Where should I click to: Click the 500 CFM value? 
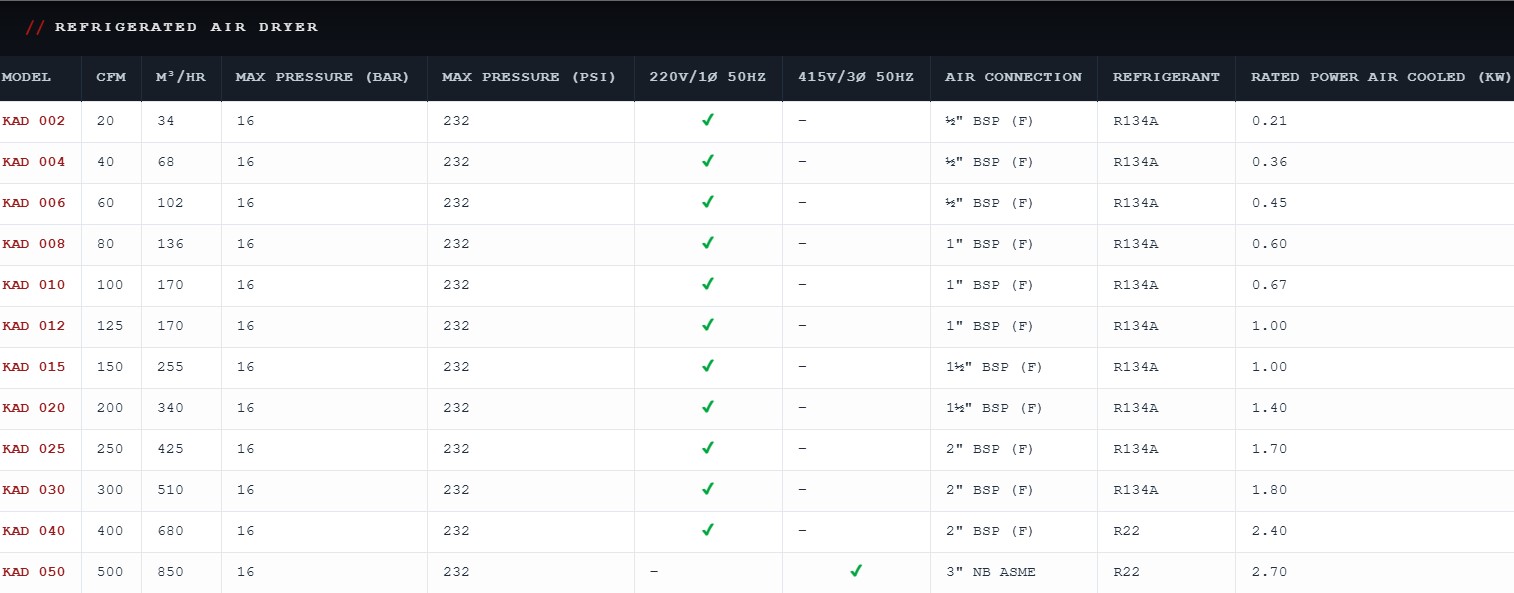click(x=110, y=572)
